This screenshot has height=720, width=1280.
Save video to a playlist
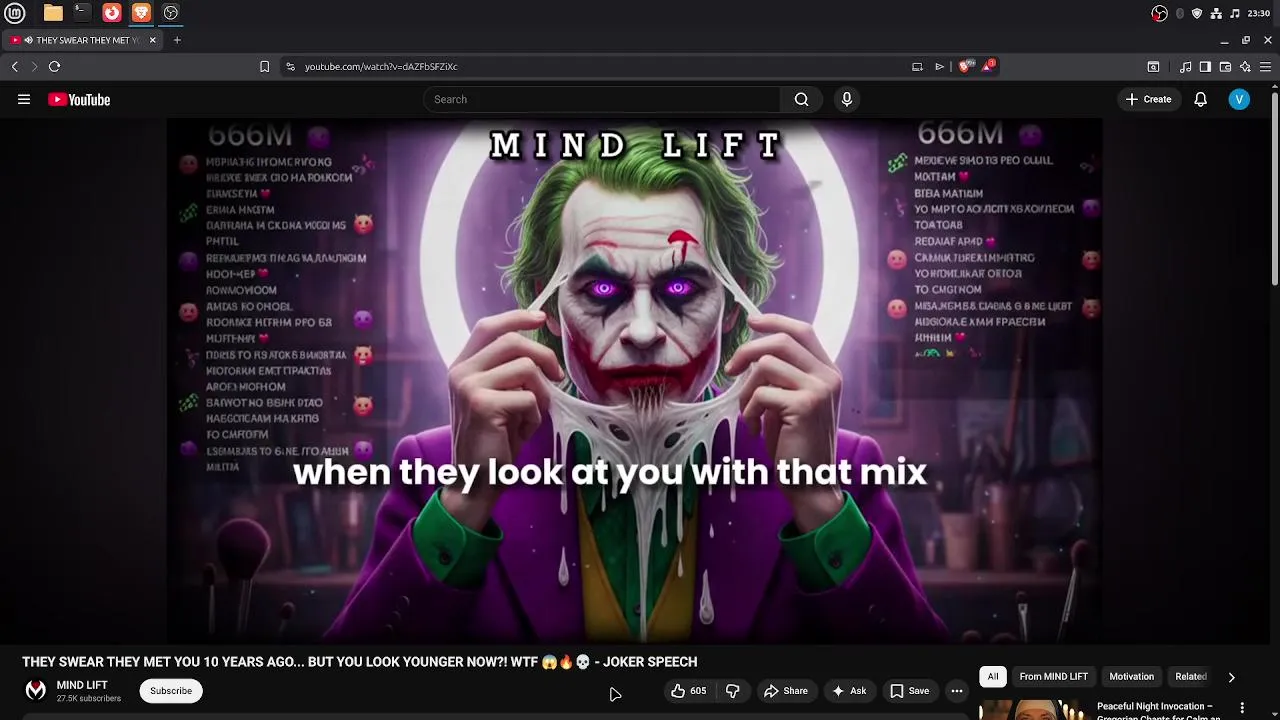pyautogui.click(x=910, y=691)
